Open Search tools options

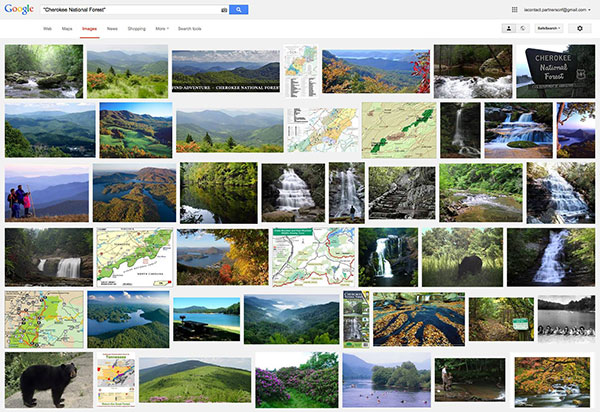click(x=189, y=29)
